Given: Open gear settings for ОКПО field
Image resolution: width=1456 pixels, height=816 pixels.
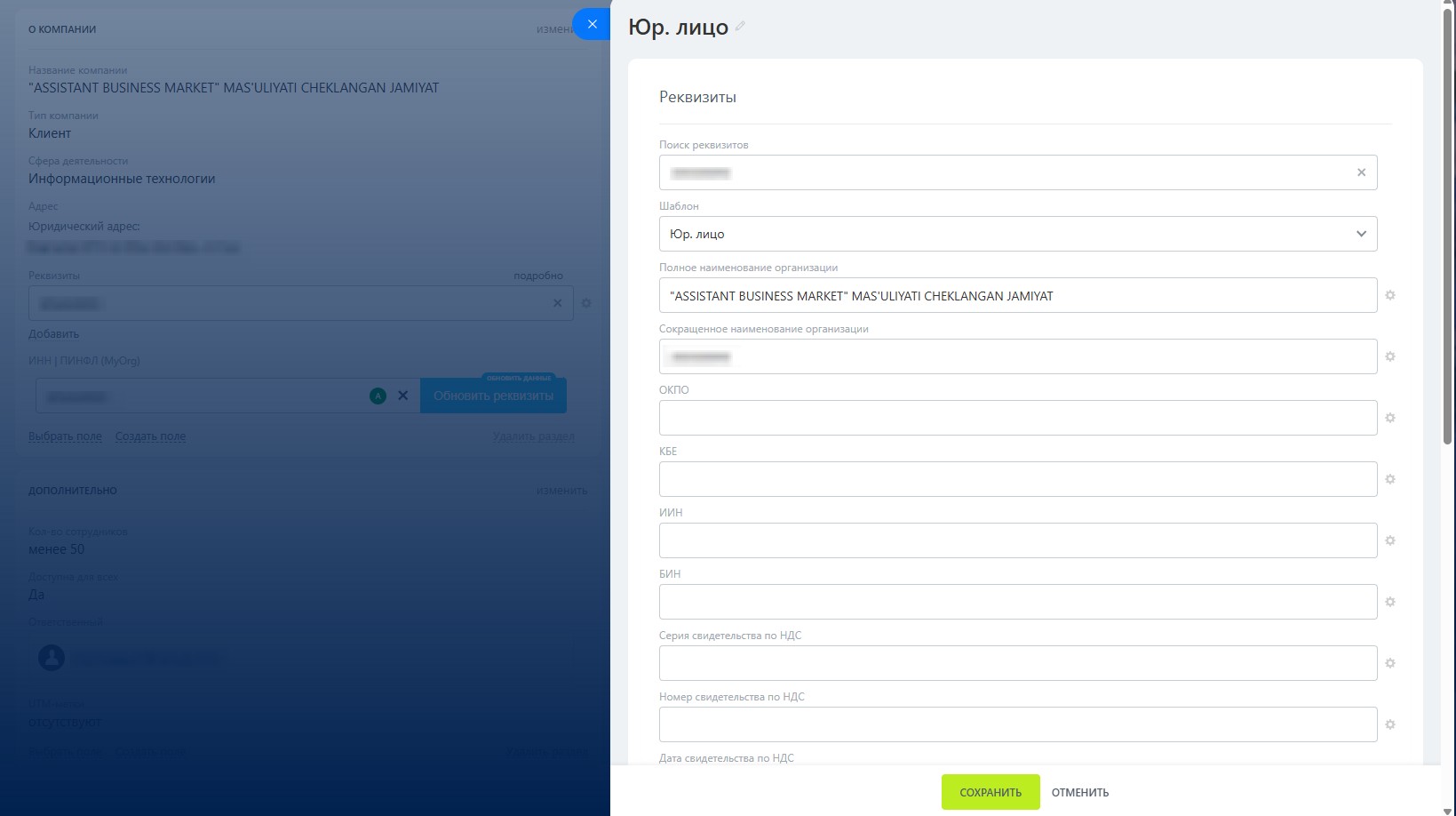Looking at the screenshot, I should pos(1390,418).
